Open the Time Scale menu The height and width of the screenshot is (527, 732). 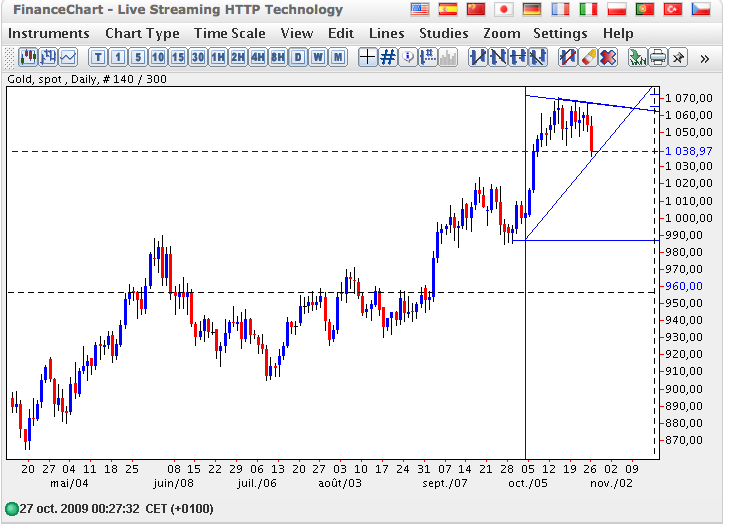pos(230,33)
